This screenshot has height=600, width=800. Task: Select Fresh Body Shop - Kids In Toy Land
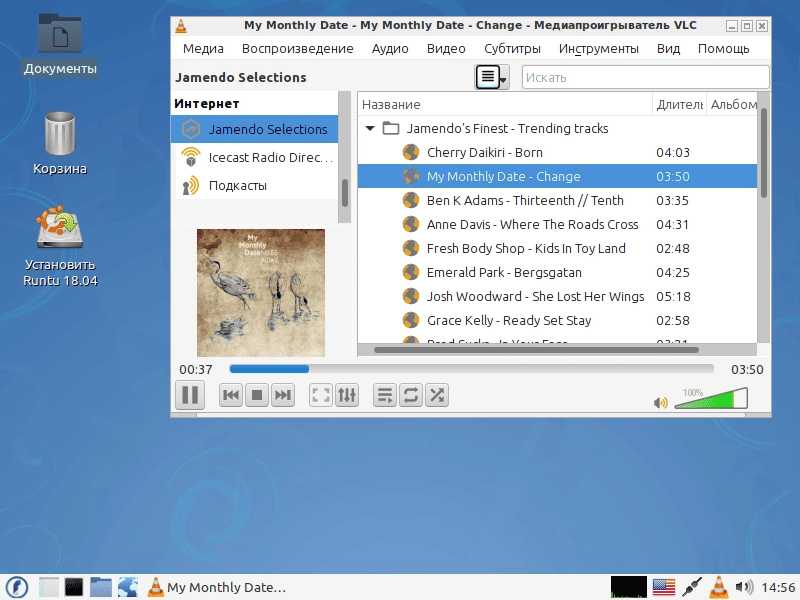[557, 248]
